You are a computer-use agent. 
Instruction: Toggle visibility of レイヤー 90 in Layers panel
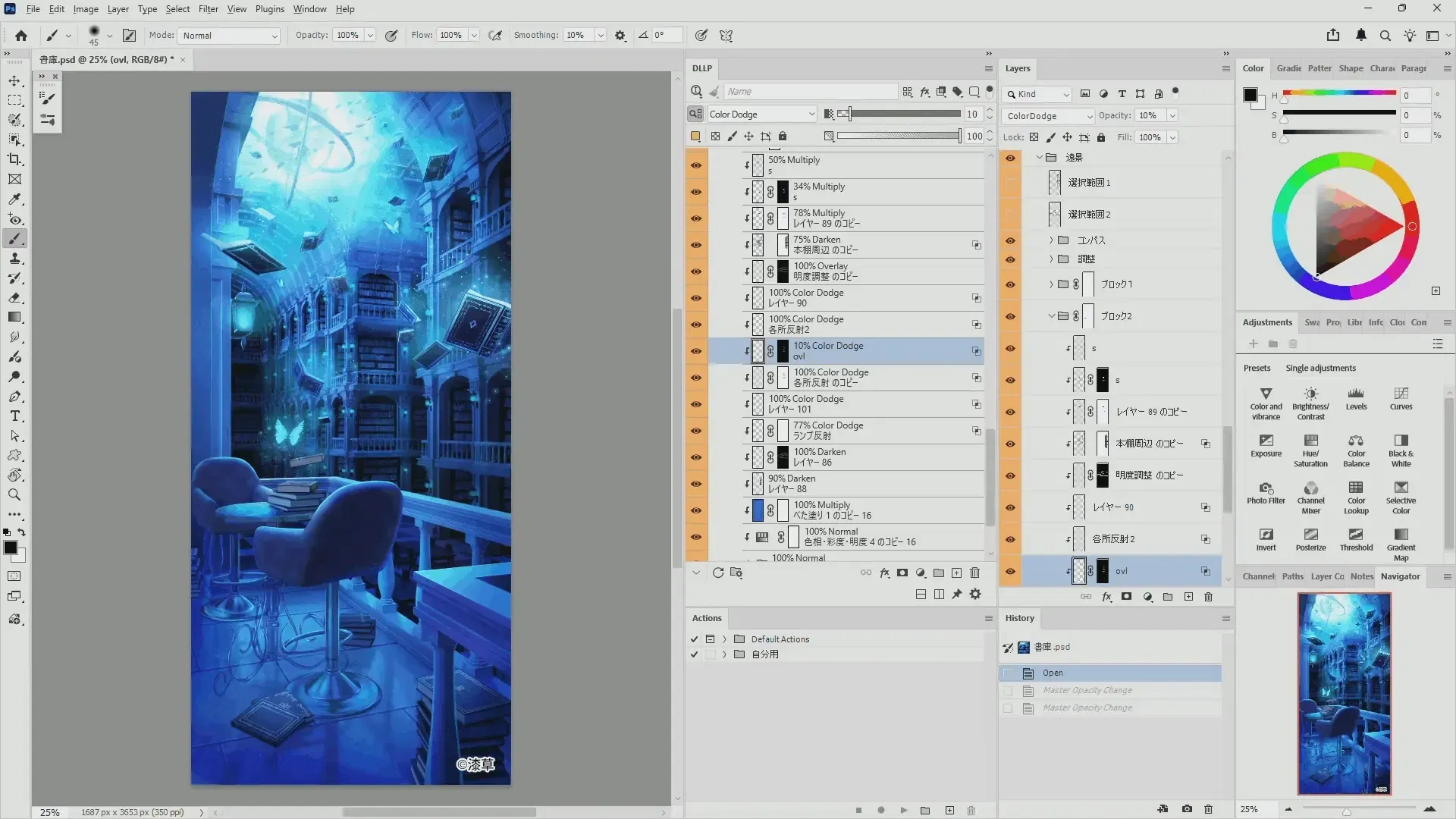coord(1010,507)
